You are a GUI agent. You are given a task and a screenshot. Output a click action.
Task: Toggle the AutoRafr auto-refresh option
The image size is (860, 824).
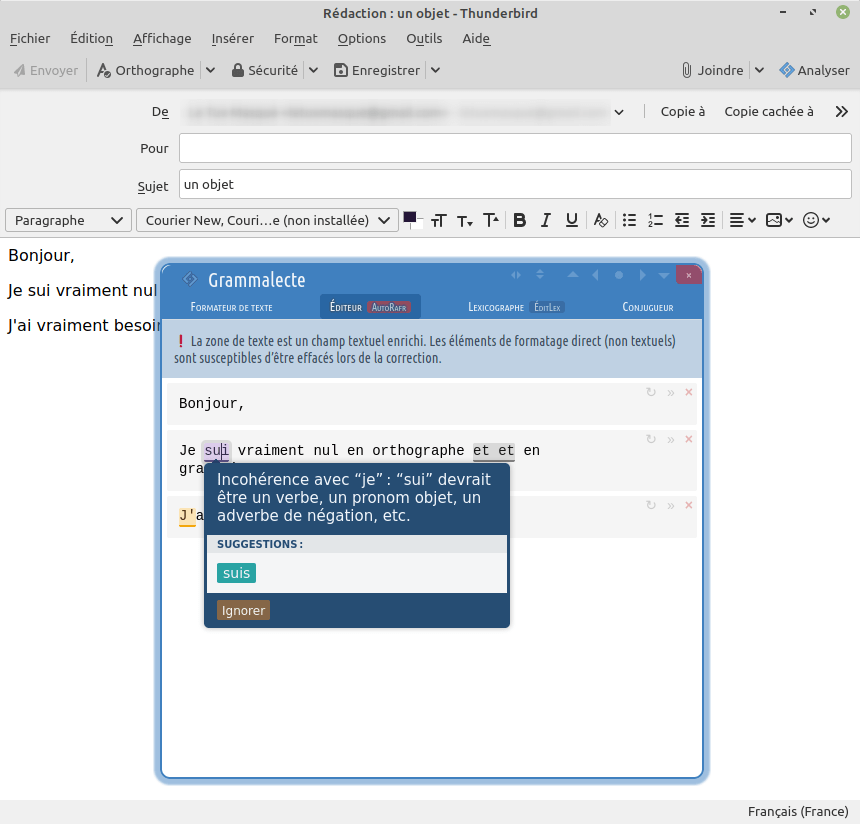click(x=389, y=307)
